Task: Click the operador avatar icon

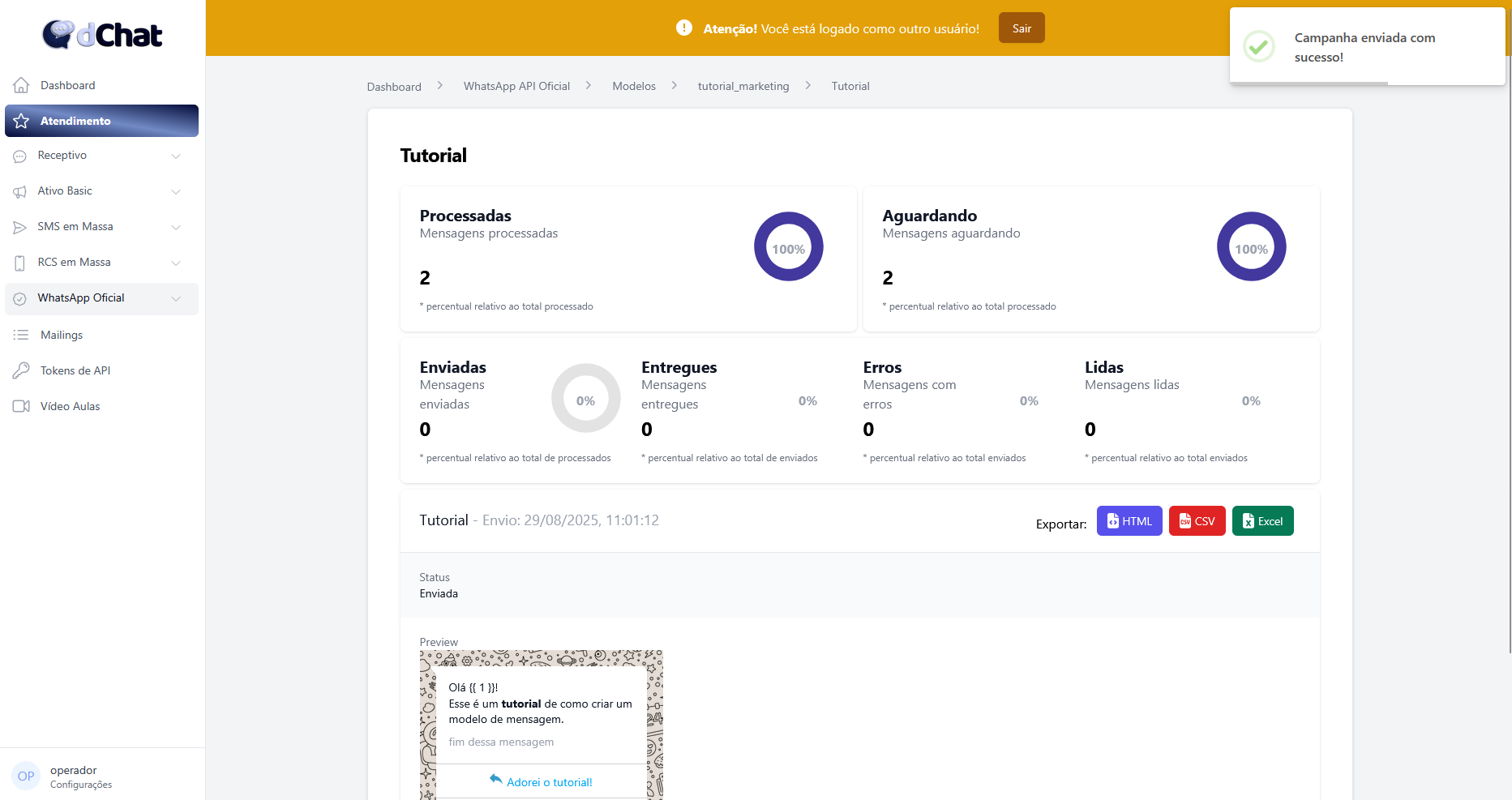Action: 26,776
